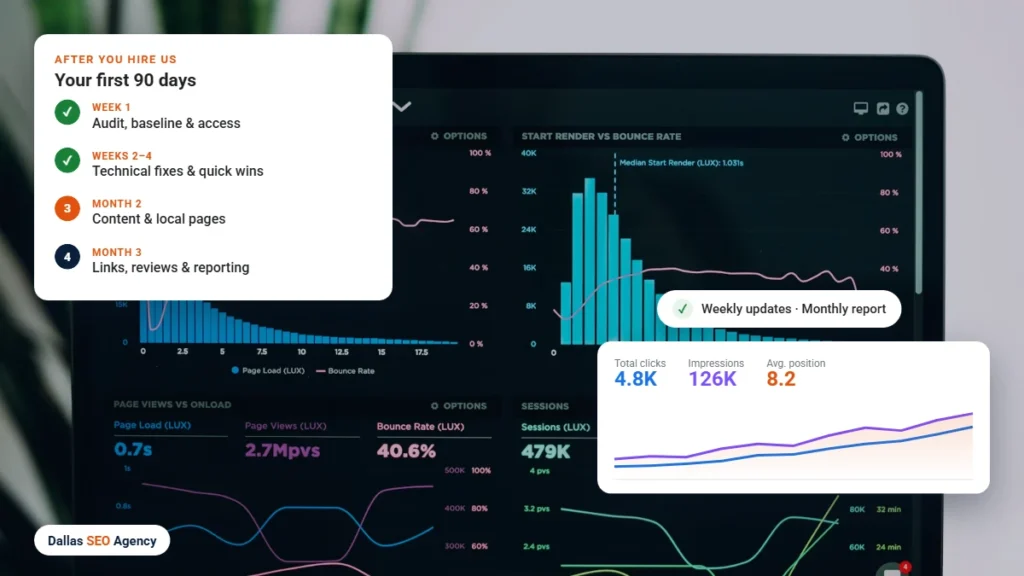Click the AFTER YOU HIRE US label
1024x576 pixels.
(116, 59)
